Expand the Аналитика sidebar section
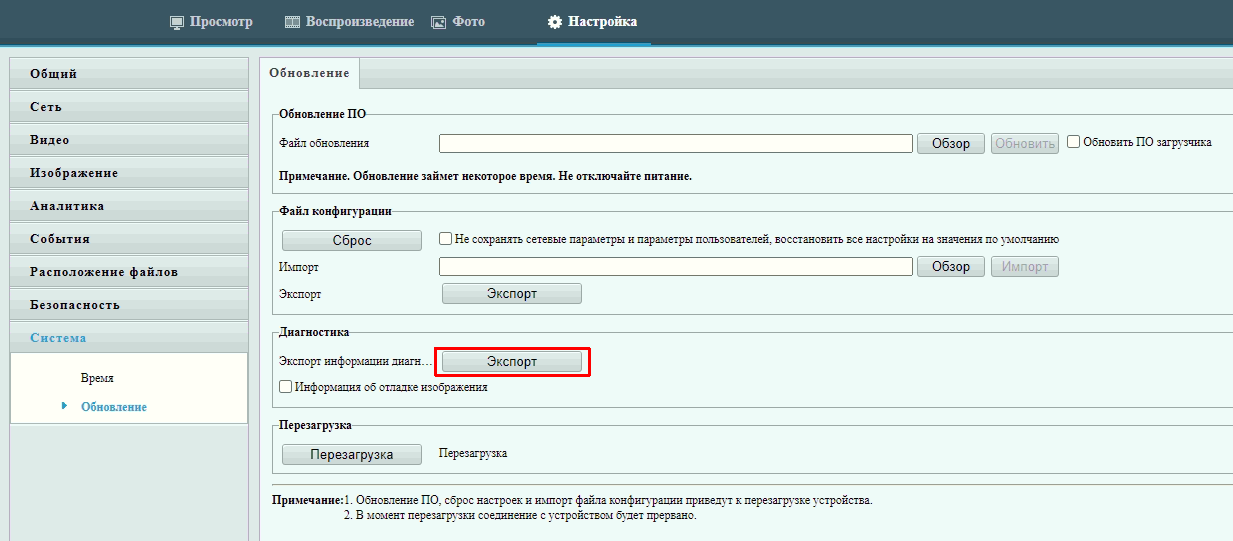 [129, 206]
